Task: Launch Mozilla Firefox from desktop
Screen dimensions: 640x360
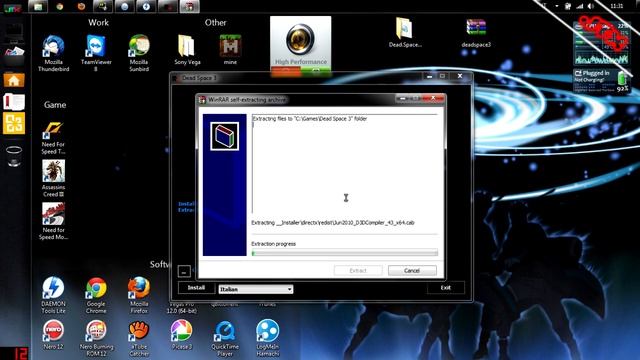Action: (x=139, y=295)
